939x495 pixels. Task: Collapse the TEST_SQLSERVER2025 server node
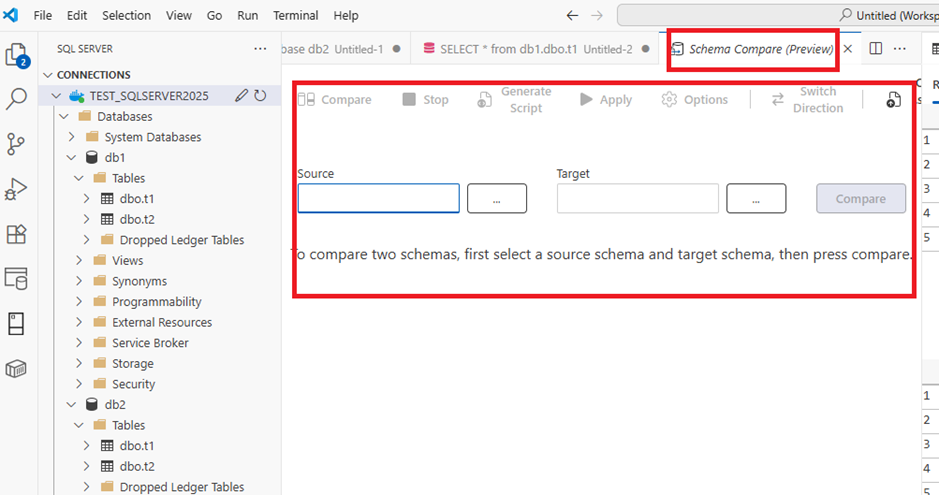click(56, 96)
